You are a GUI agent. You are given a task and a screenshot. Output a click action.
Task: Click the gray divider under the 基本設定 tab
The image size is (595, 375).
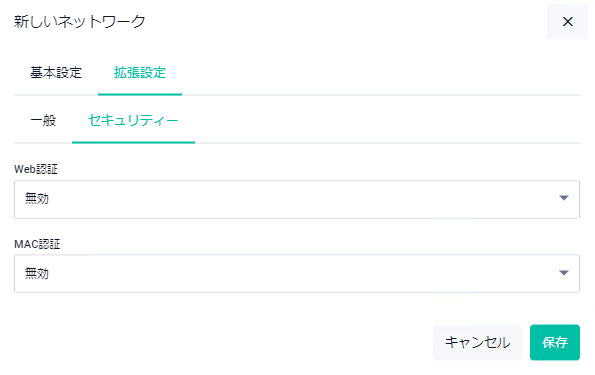tap(56, 95)
